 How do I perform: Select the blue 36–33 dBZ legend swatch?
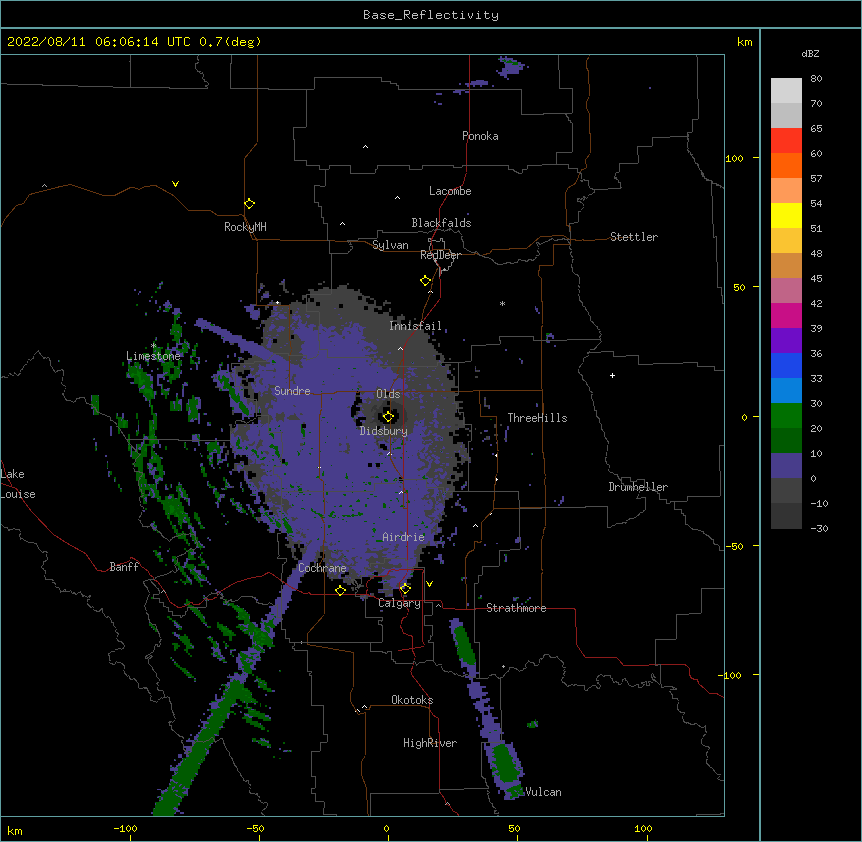(x=786, y=365)
